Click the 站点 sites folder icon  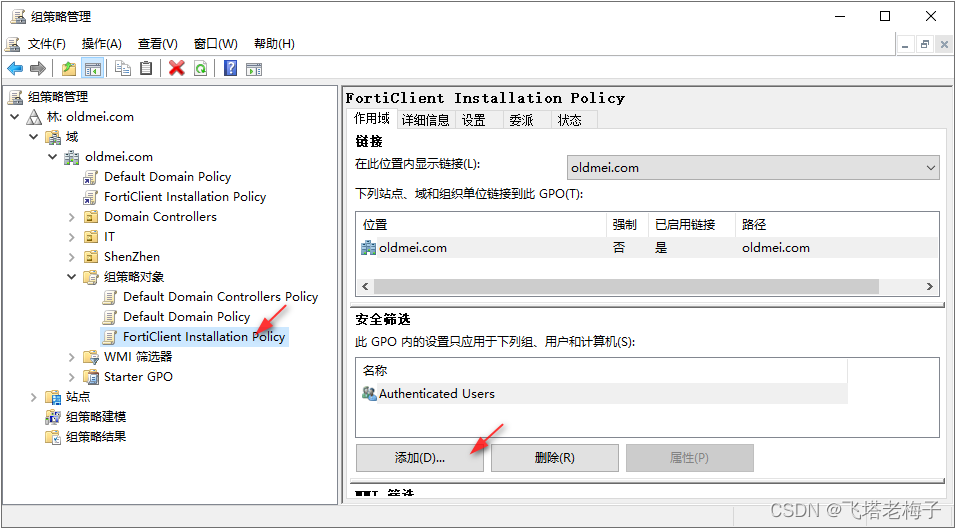[53, 397]
